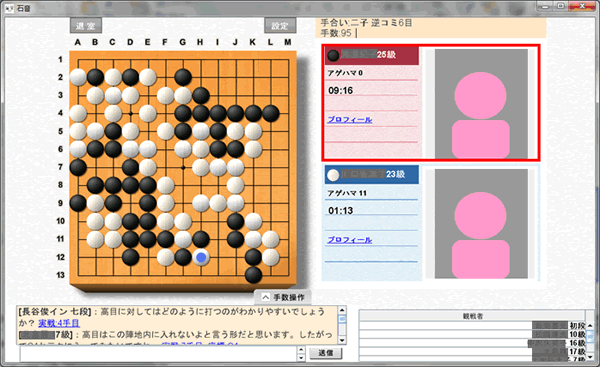Open the 設定 settings button
The image size is (600, 367).
(x=280, y=26)
